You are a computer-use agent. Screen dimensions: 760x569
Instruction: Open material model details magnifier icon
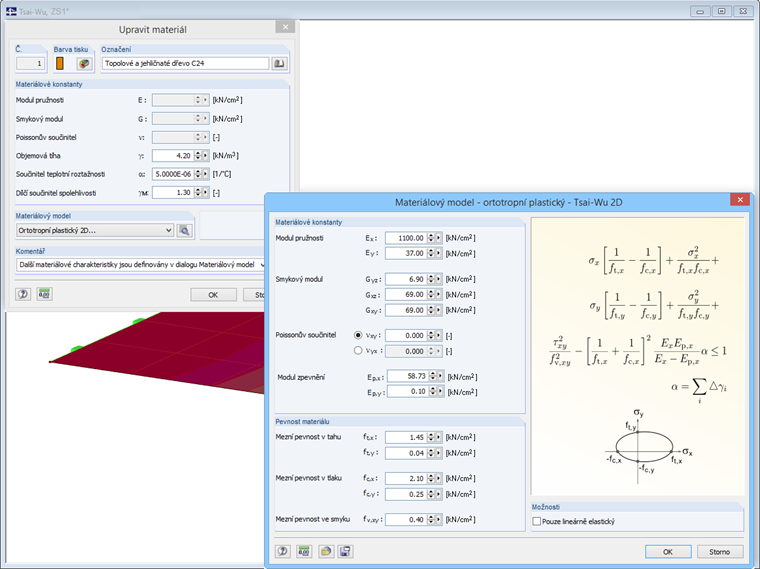coord(185,231)
